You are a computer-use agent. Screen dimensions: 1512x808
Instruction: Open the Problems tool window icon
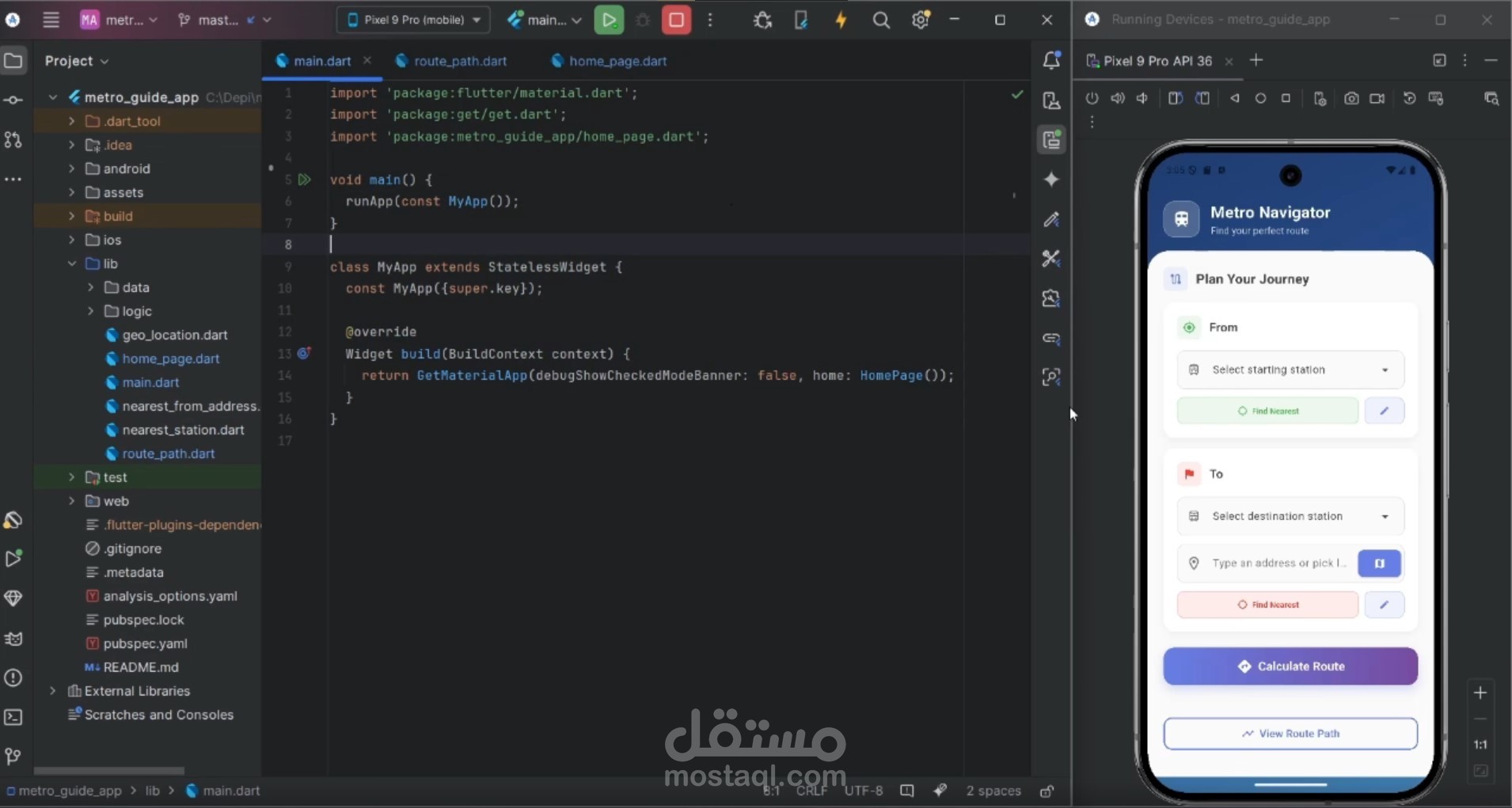point(13,677)
